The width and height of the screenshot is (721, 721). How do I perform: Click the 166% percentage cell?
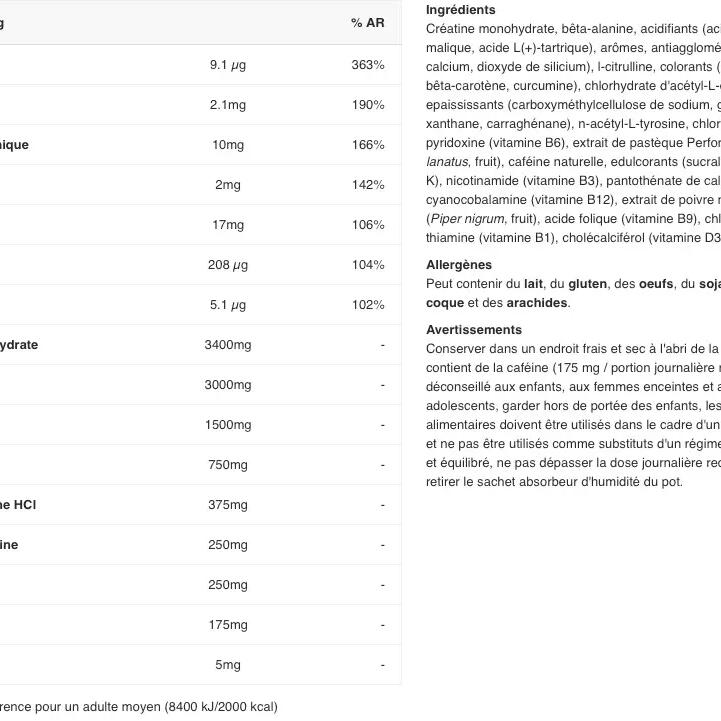[368, 145]
